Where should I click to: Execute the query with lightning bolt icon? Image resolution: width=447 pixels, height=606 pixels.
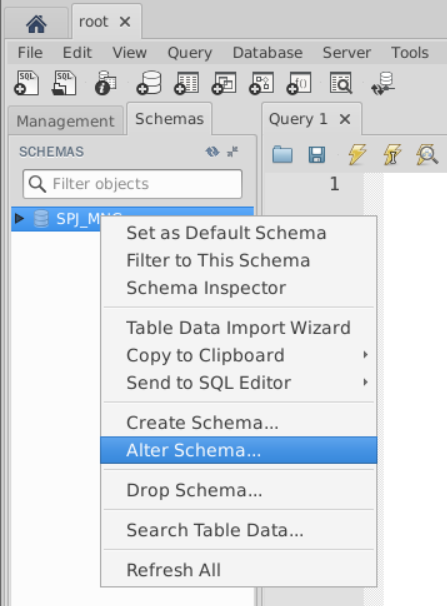click(357, 154)
